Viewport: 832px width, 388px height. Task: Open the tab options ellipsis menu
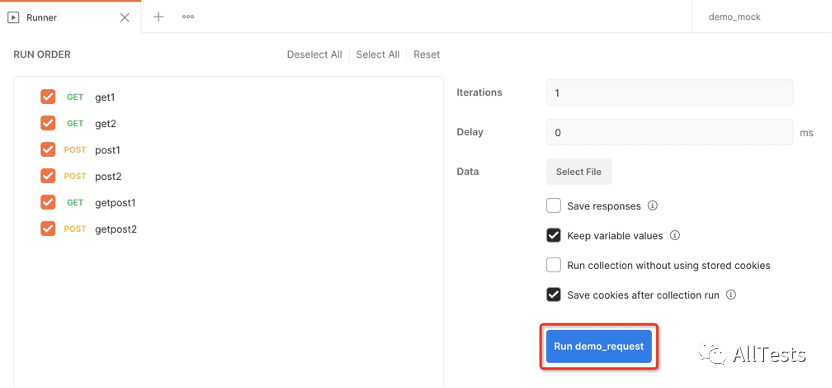188,17
